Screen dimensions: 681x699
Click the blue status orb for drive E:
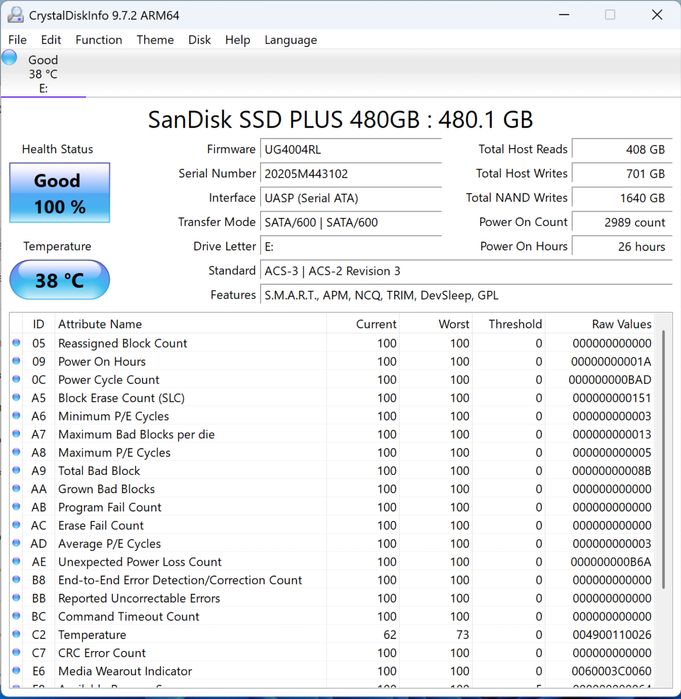pyautogui.click(x=9, y=58)
